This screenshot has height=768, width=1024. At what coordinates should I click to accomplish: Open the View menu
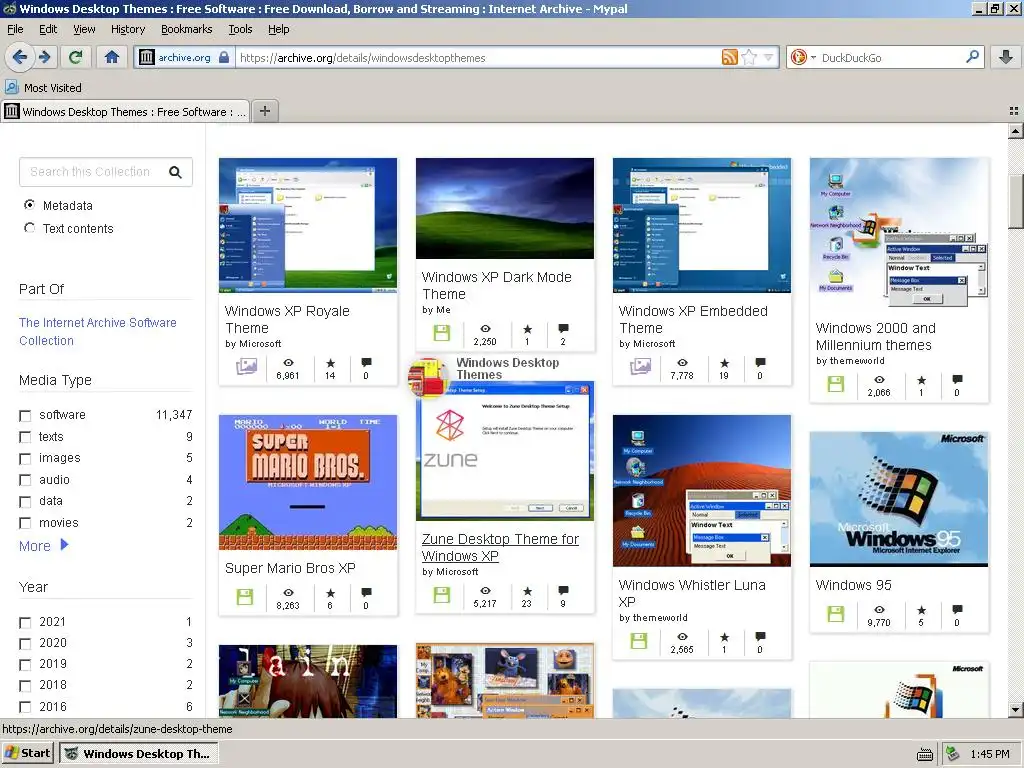pos(84,29)
